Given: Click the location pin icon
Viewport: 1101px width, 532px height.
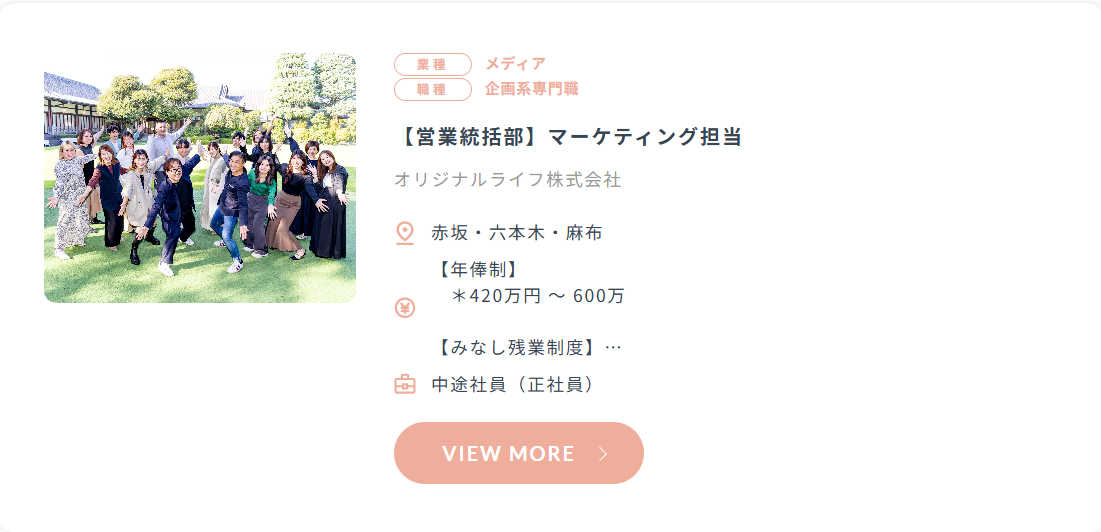Looking at the screenshot, I should tap(405, 234).
